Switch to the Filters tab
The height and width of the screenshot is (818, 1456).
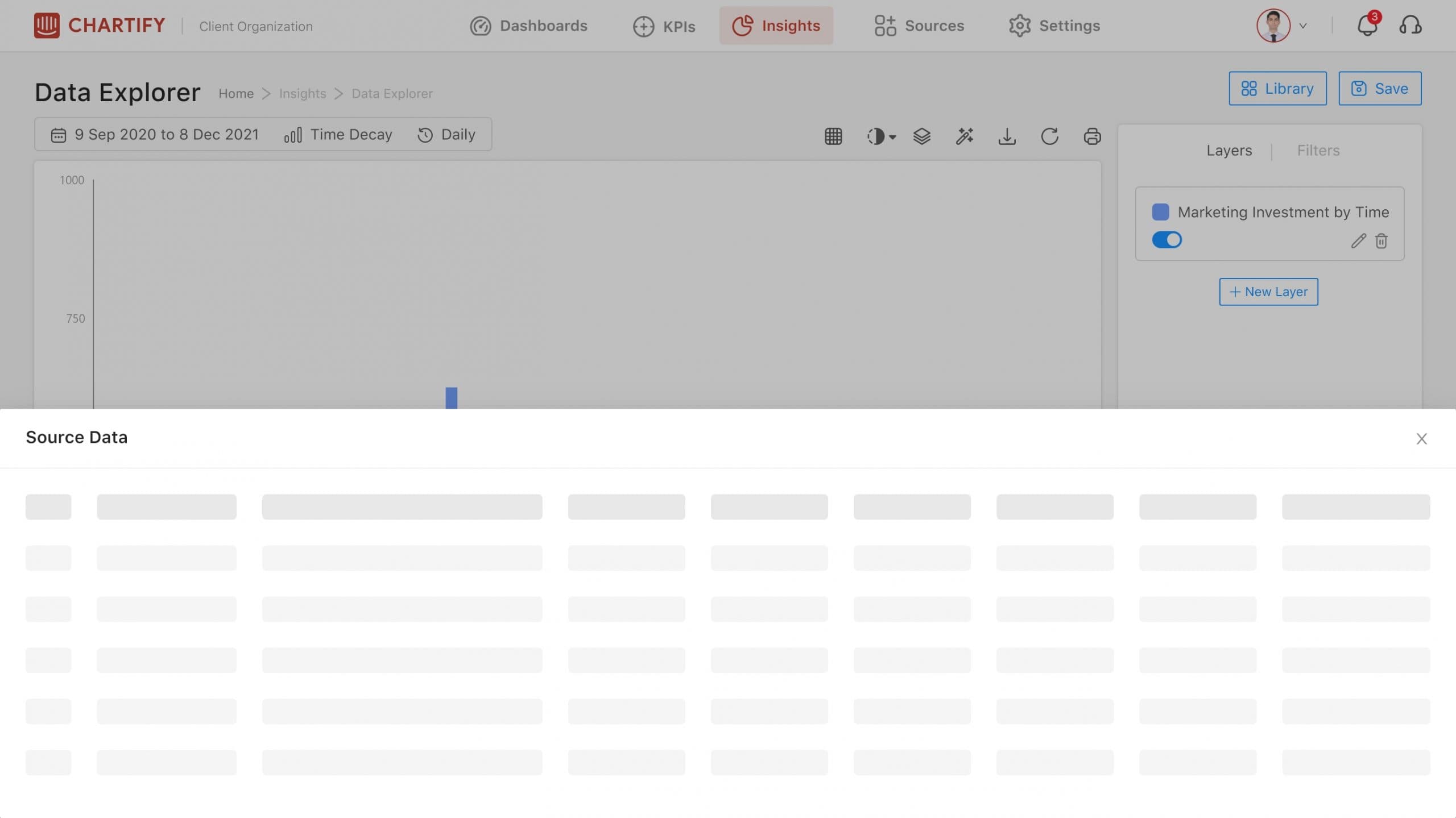[1318, 151]
